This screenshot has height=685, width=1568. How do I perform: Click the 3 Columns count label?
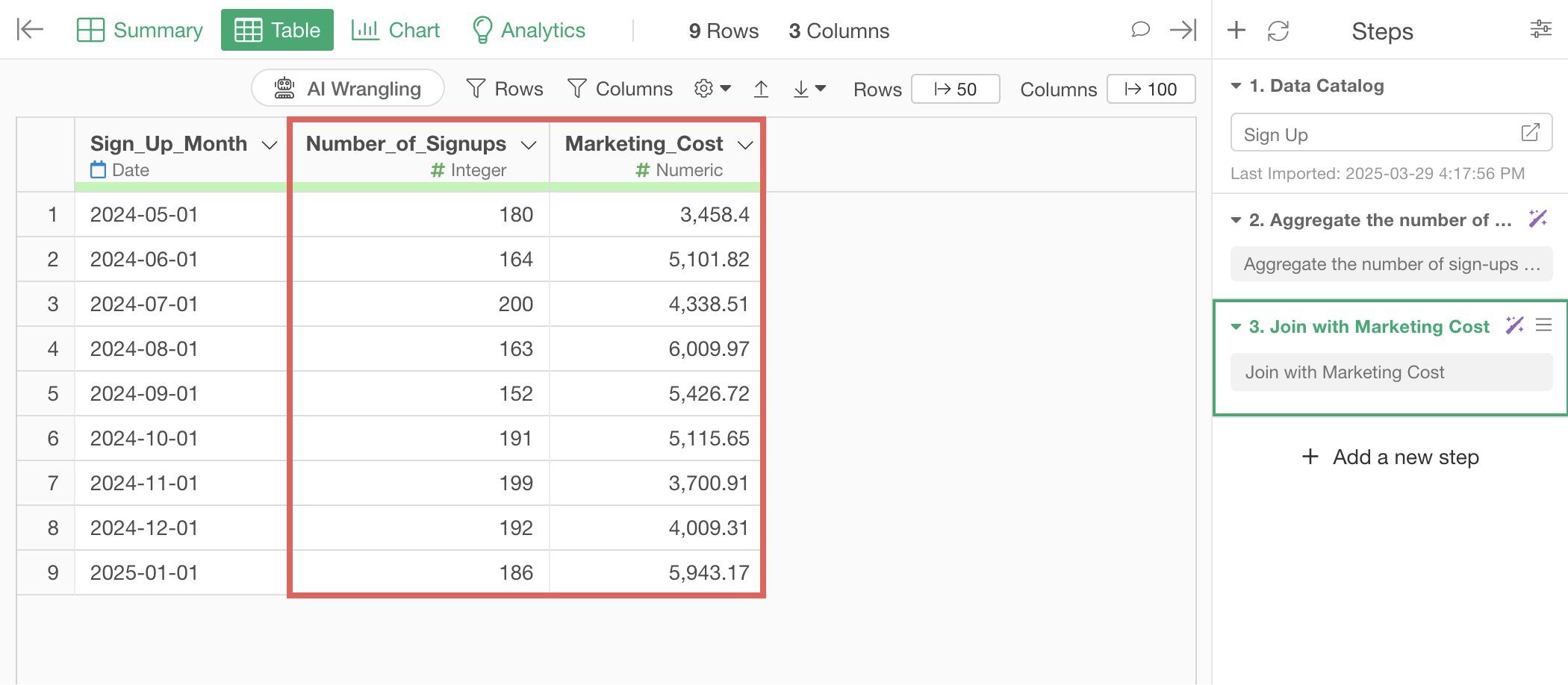coord(839,31)
